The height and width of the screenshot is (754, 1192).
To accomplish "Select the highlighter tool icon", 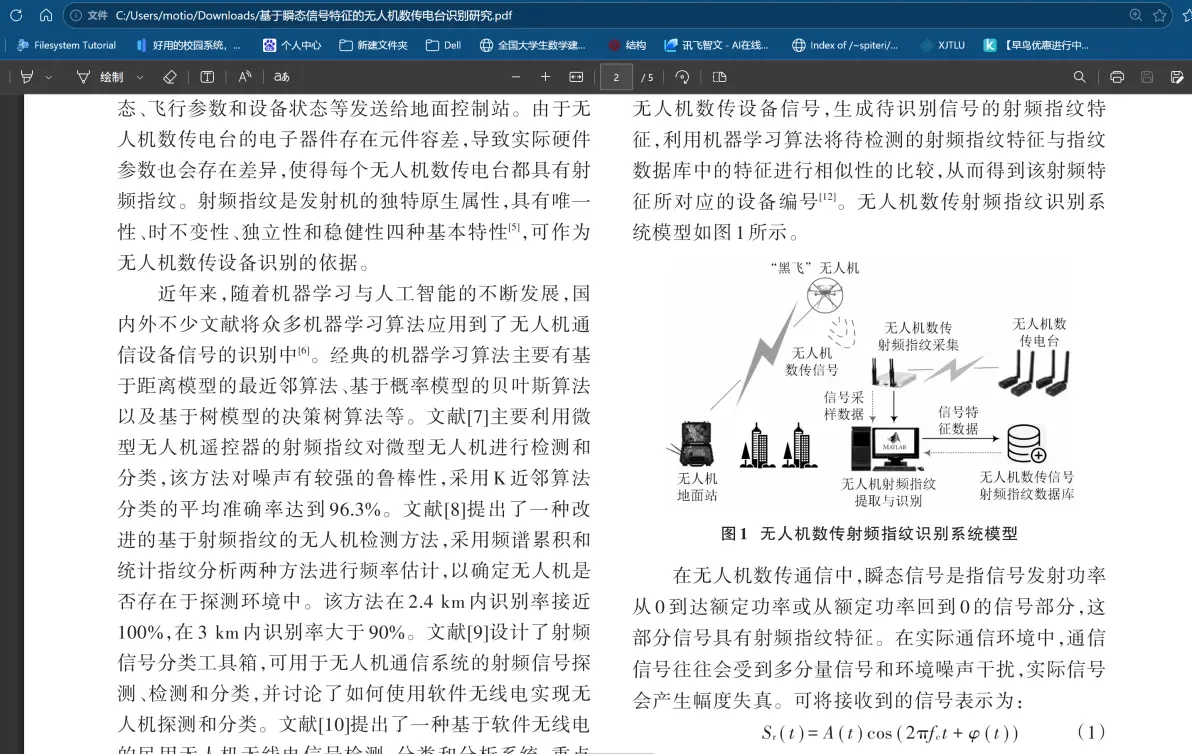I will tap(27, 77).
